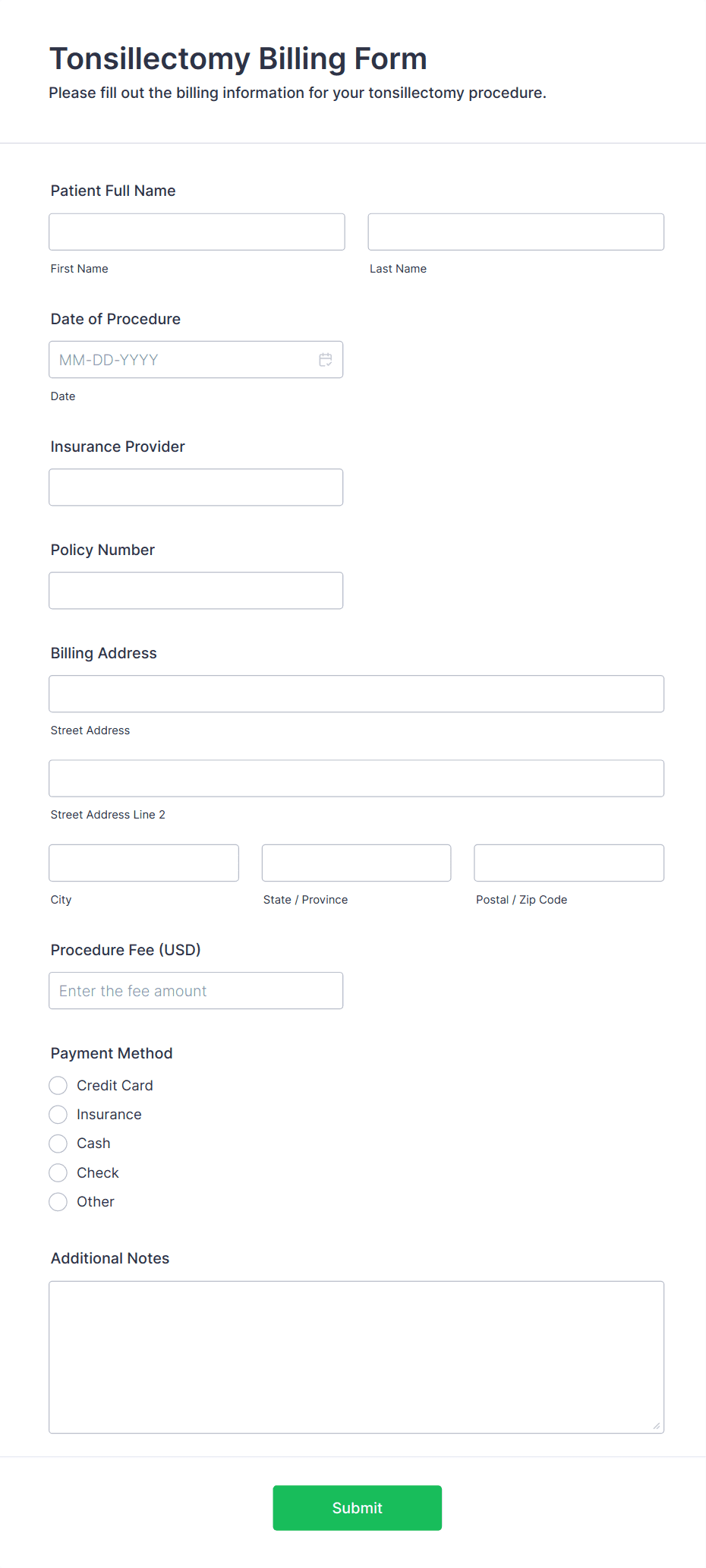706x1568 pixels.
Task: Grab the notes textarea corner handle
Action: [657, 1426]
